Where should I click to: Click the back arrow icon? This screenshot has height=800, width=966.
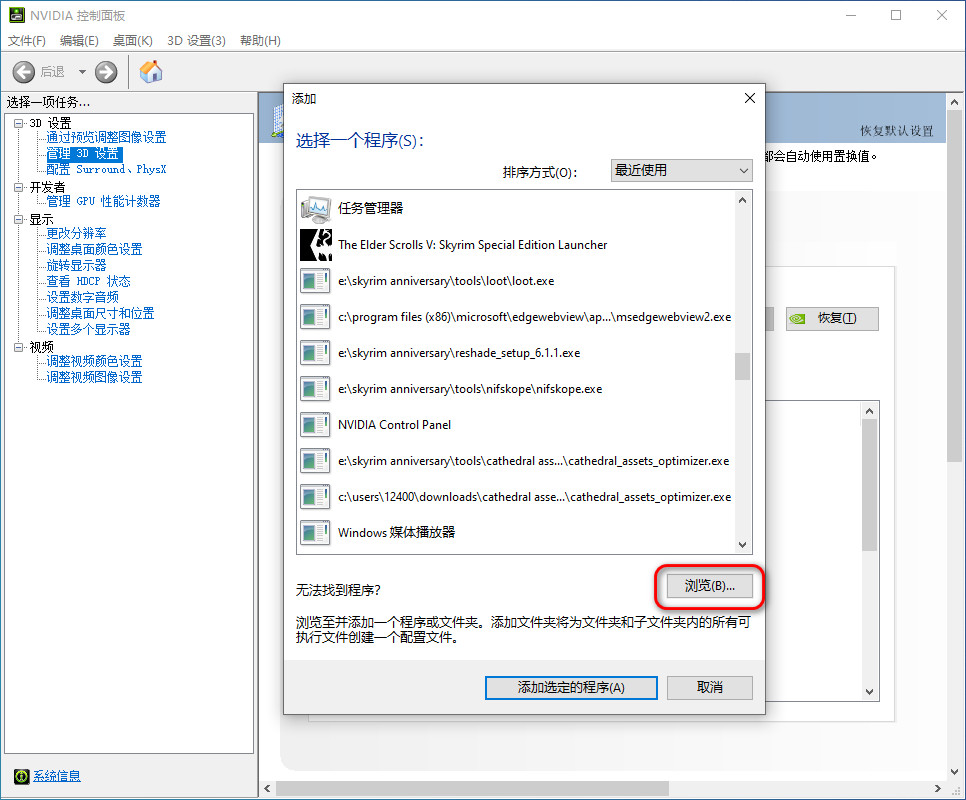pos(25,72)
